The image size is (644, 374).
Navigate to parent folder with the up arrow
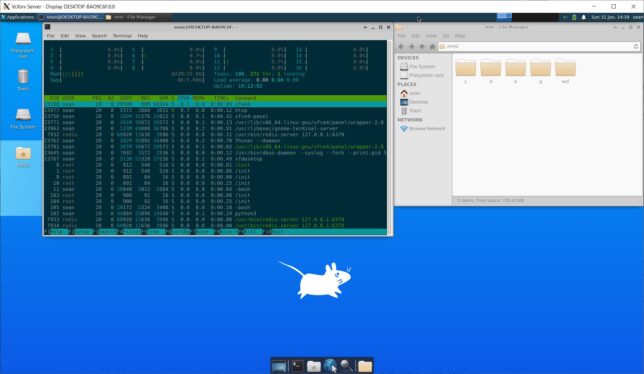[422, 47]
